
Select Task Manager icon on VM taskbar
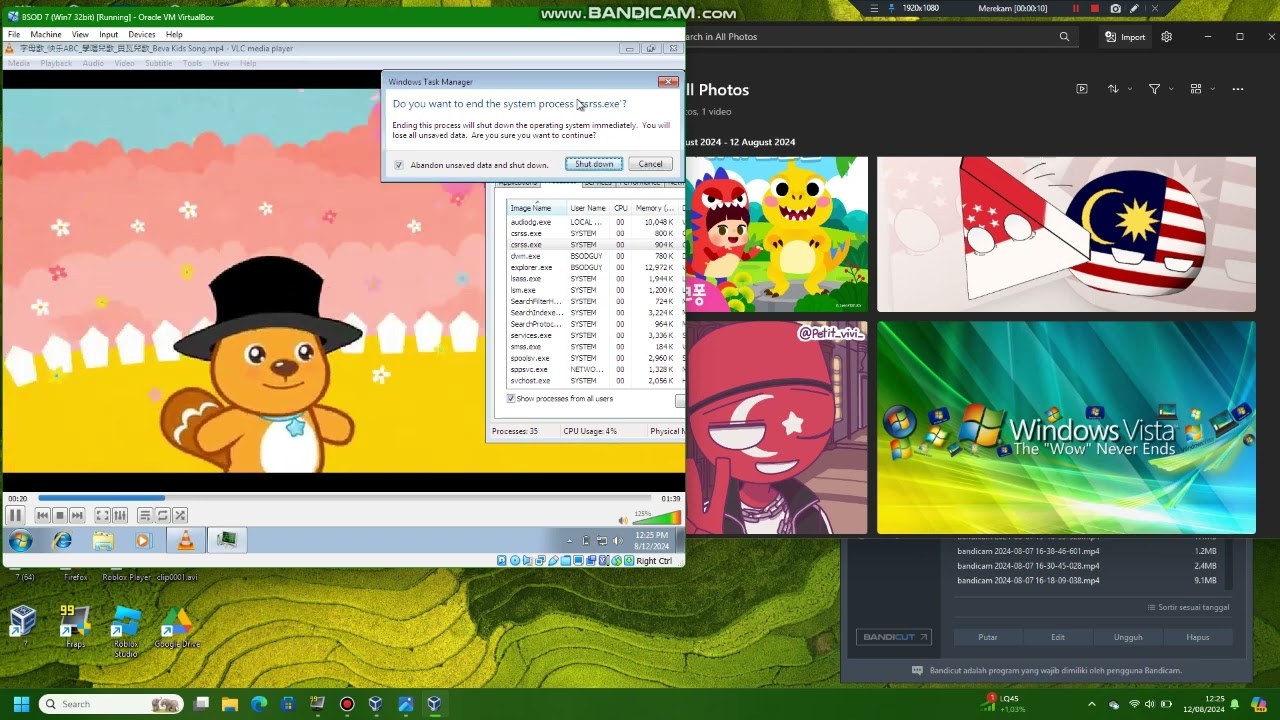(227, 541)
